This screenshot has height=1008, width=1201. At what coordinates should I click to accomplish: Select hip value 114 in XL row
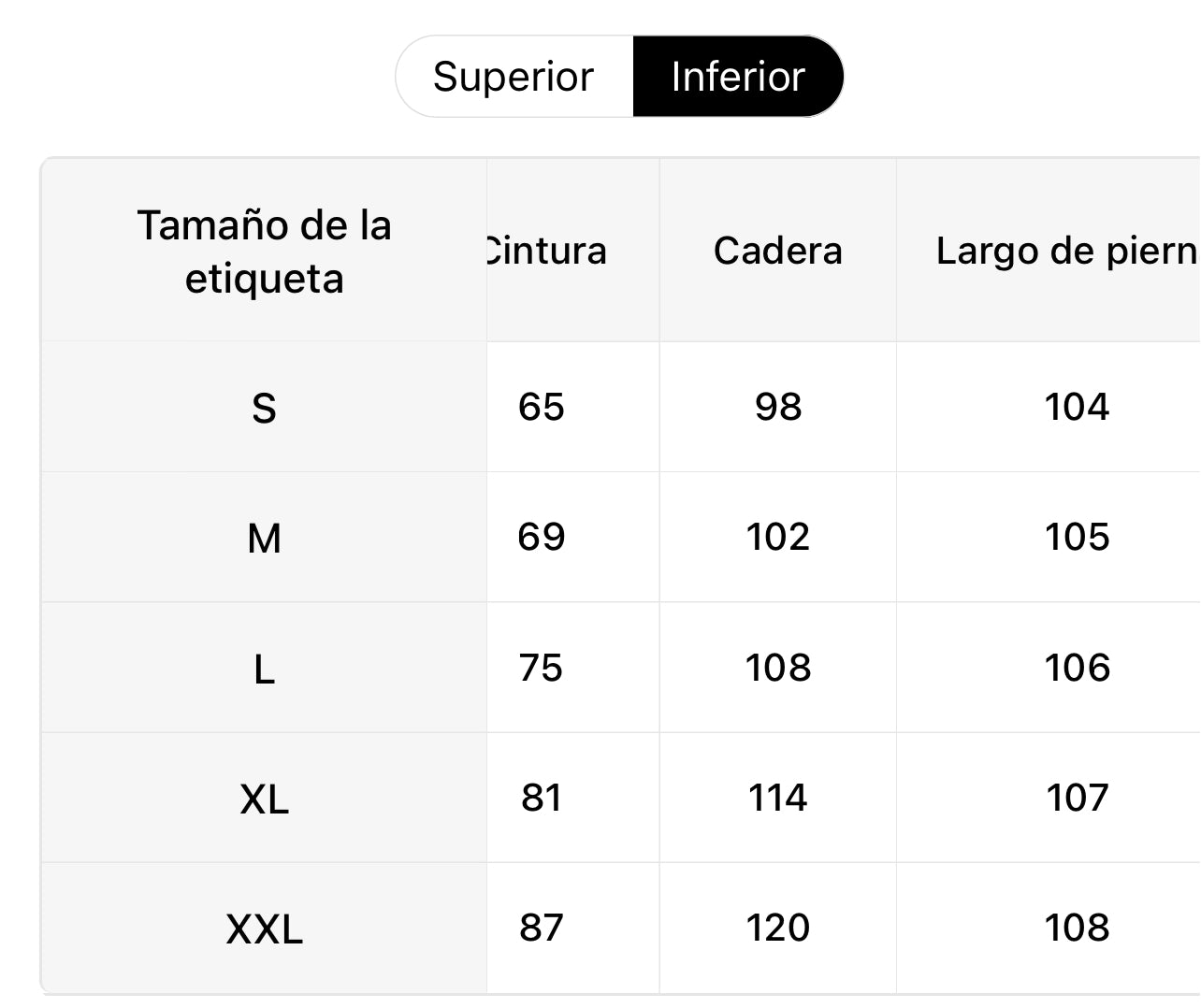[777, 798]
